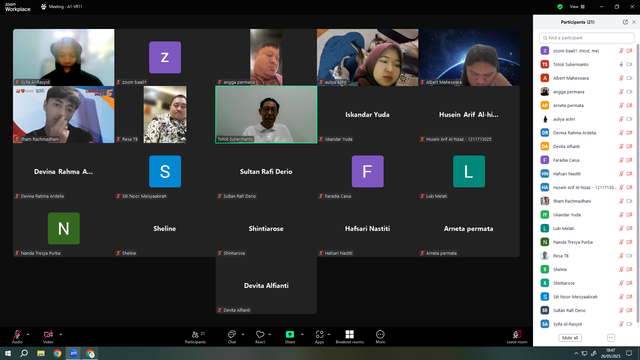Select Nanda Tresya Purba in participant list
This screenshot has height=360, width=640.
[x=587, y=242]
